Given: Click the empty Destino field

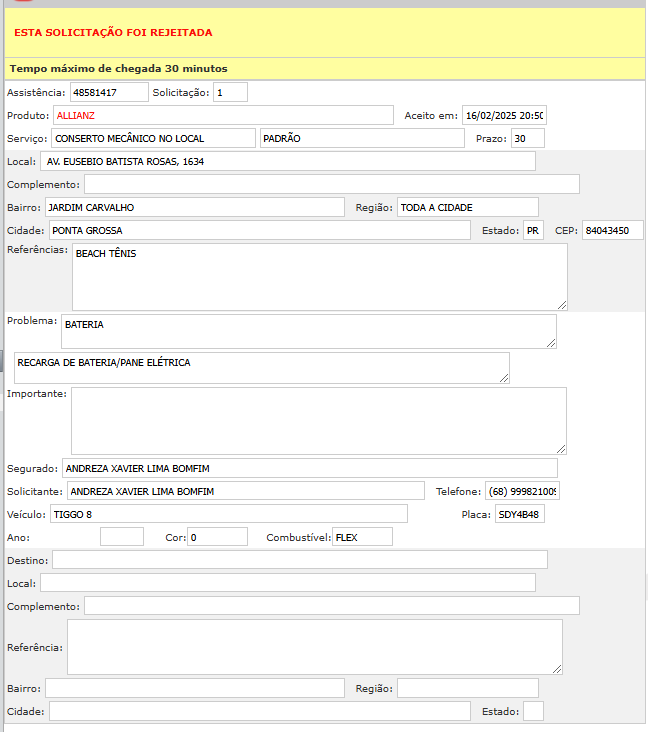Looking at the screenshot, I should tap(299, 559).
